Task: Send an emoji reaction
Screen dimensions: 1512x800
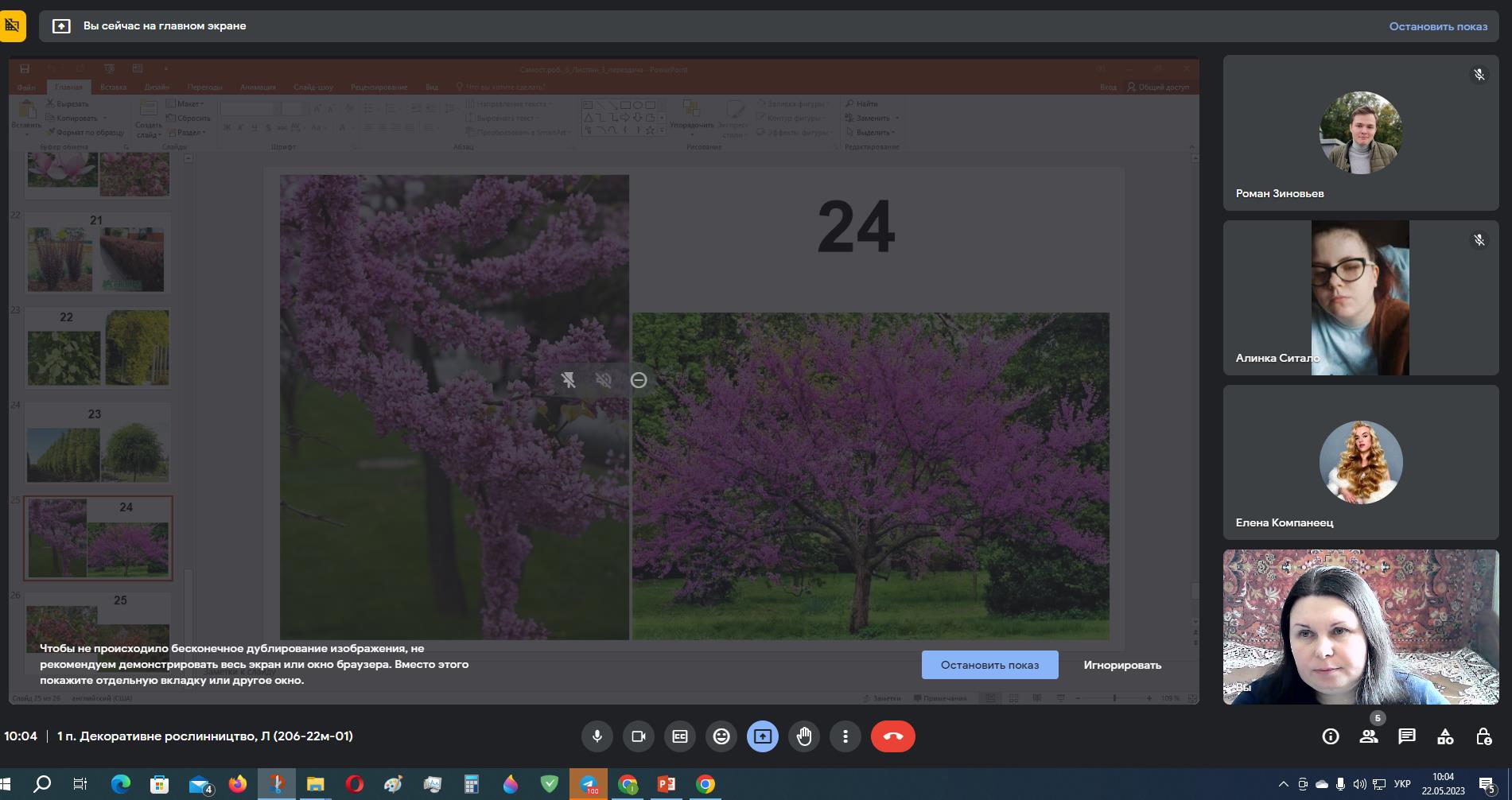Action: tap(721, 736)
